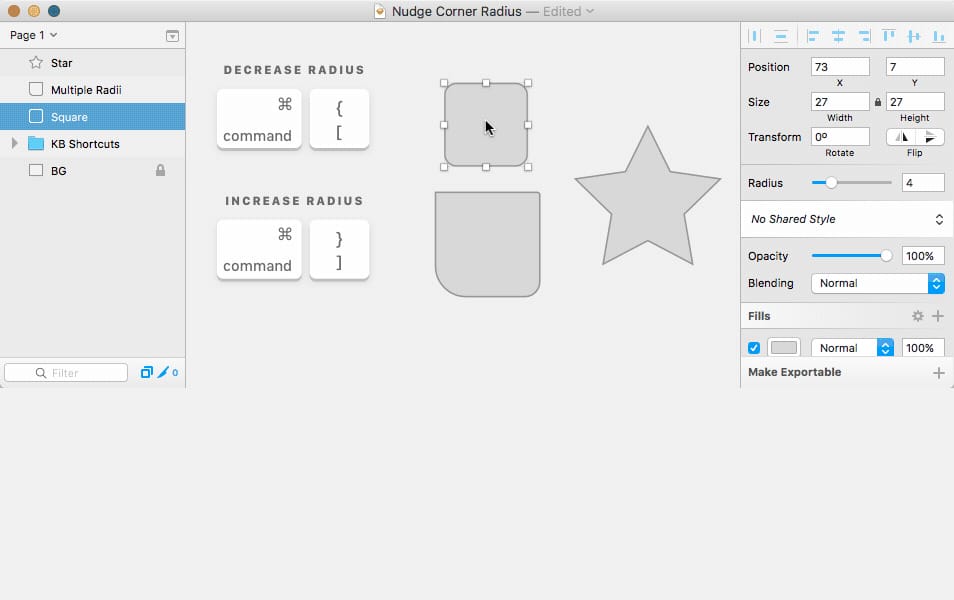Open the No Shared Style dropdown
This screenshot has height=600, width=954.
point(845,218)
